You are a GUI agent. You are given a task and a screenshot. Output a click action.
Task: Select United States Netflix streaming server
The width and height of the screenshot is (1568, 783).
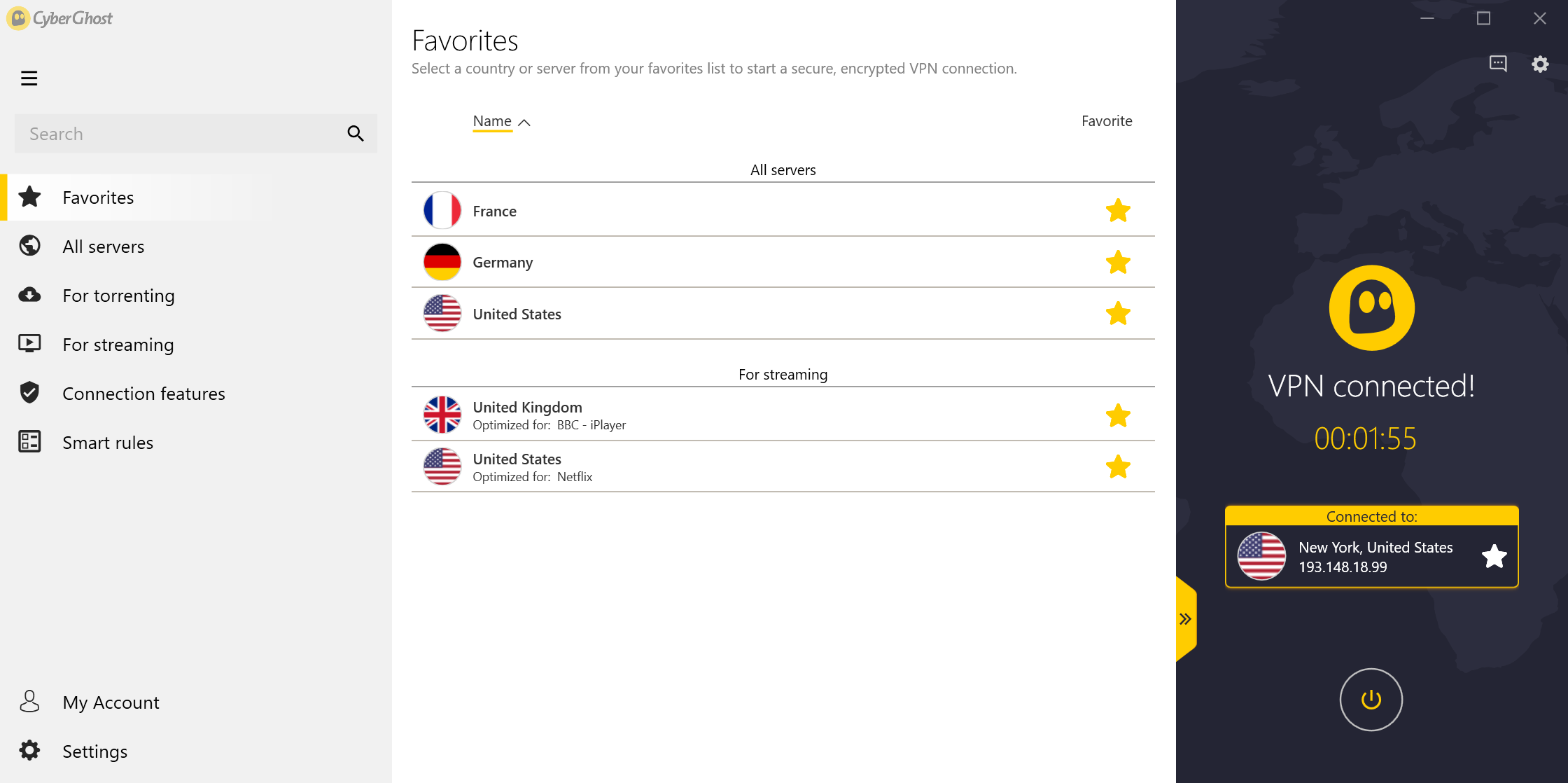coord(783,466)
